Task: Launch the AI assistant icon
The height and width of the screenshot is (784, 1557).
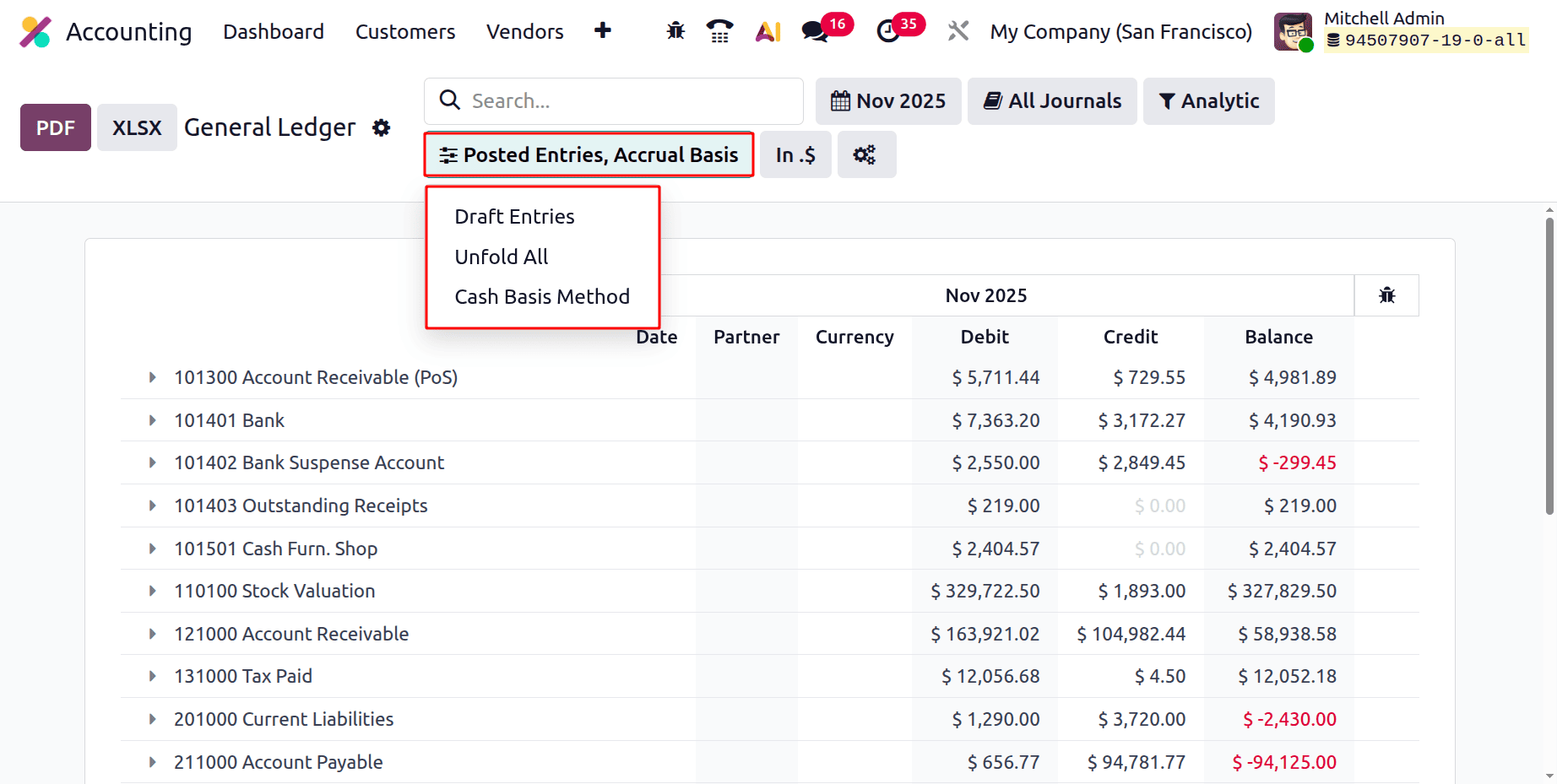Action: coord(768,31)
